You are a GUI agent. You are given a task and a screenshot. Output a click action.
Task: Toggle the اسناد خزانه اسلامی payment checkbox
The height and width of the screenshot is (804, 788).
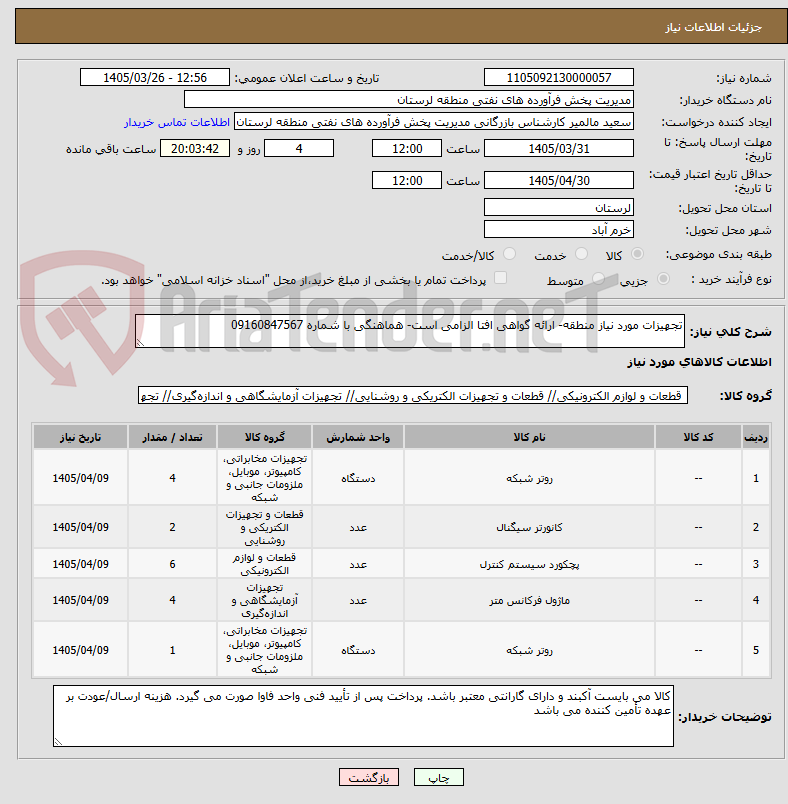click(x=500, y=278)
